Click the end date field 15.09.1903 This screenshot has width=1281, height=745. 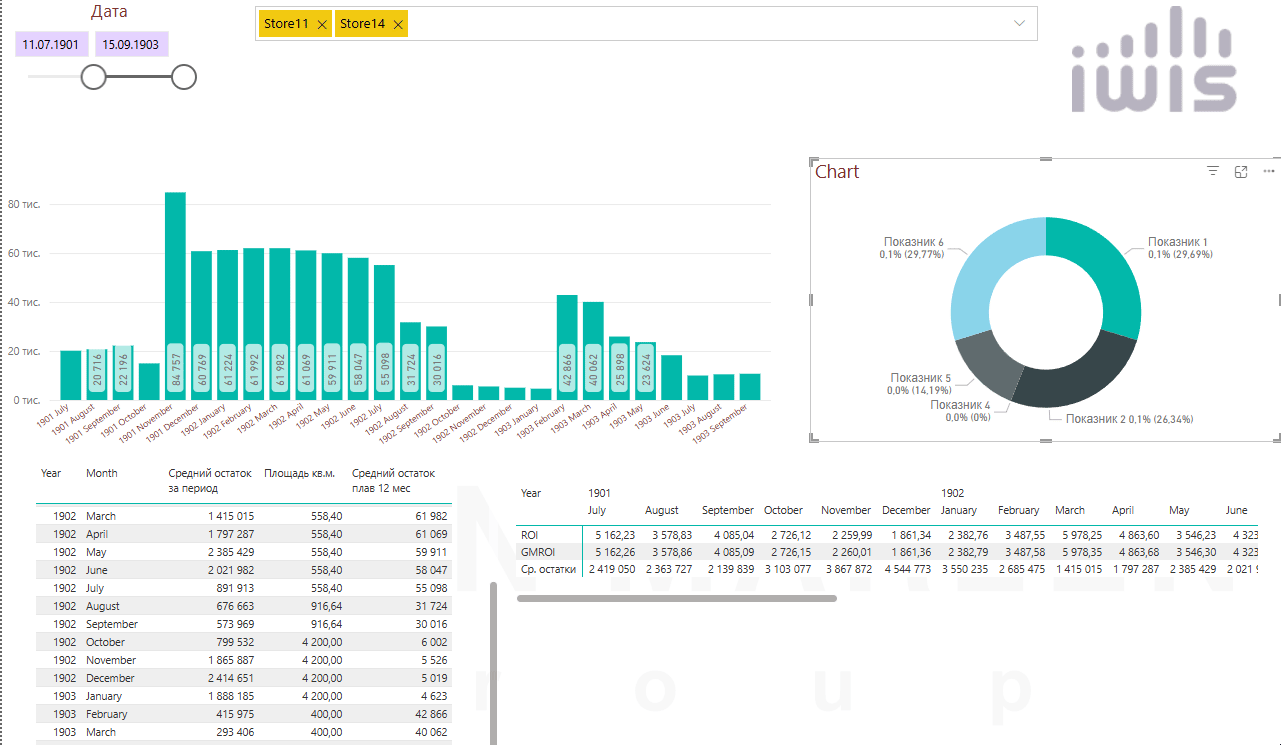click(132, 45)
